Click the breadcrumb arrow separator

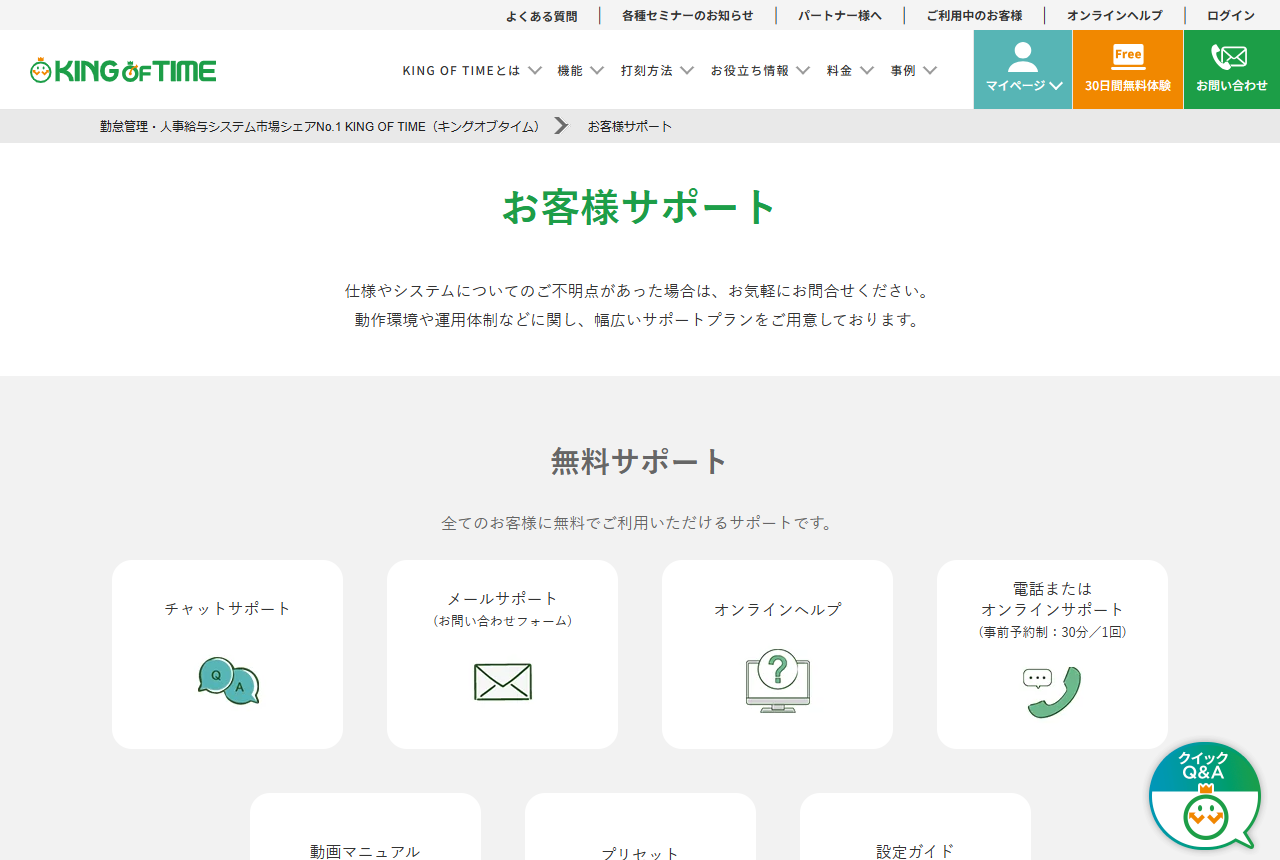click(561, 126)
